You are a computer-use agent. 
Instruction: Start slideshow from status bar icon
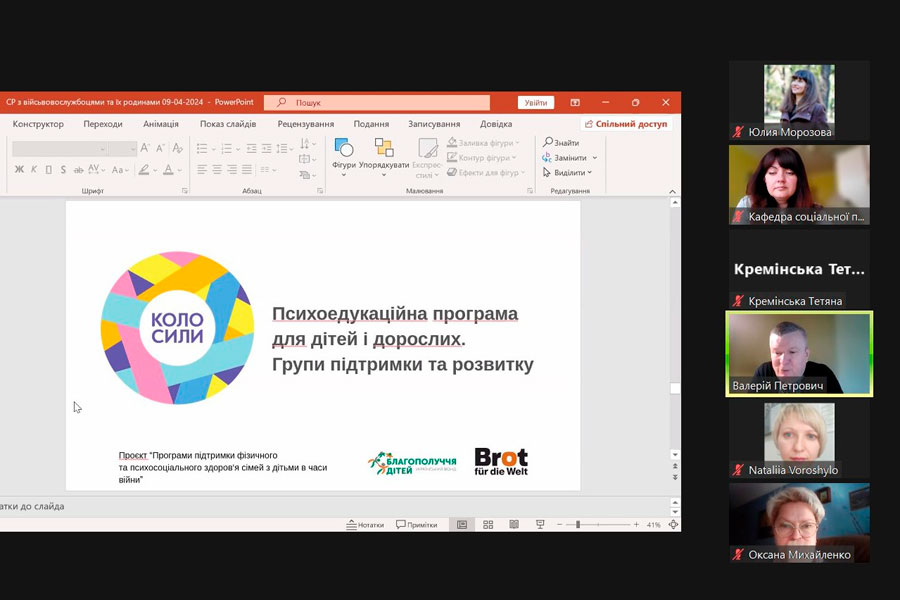540,524
